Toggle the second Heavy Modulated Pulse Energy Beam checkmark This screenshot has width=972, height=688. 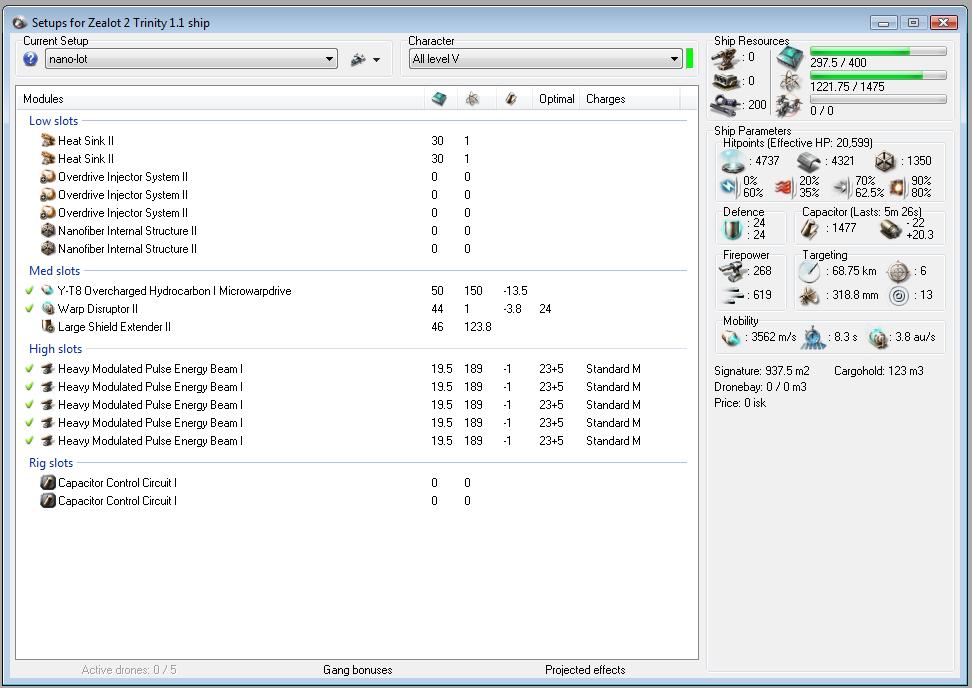pos(29,387)
